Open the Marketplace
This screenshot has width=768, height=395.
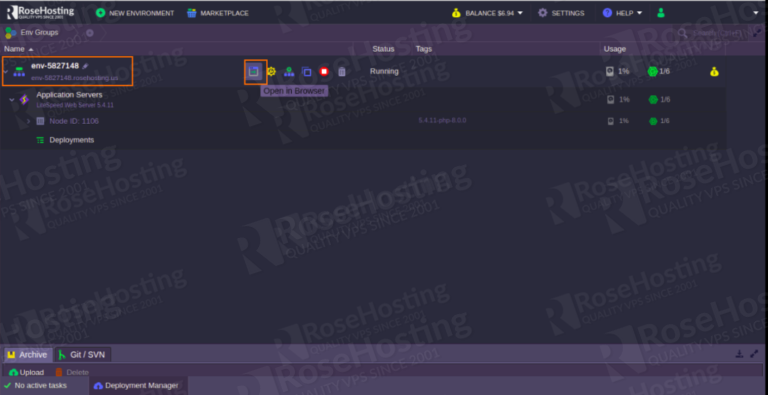[x=218, y=13]
